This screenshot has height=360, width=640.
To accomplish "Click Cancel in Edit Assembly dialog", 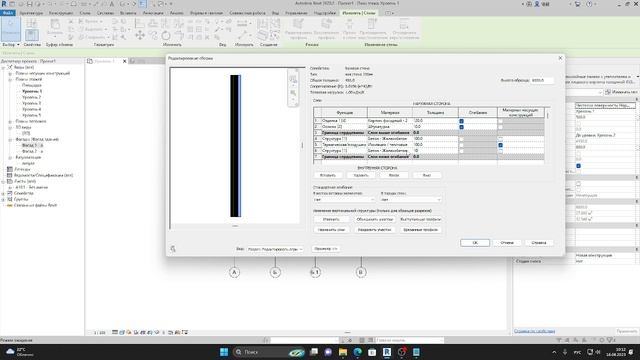I will point(507,242).
